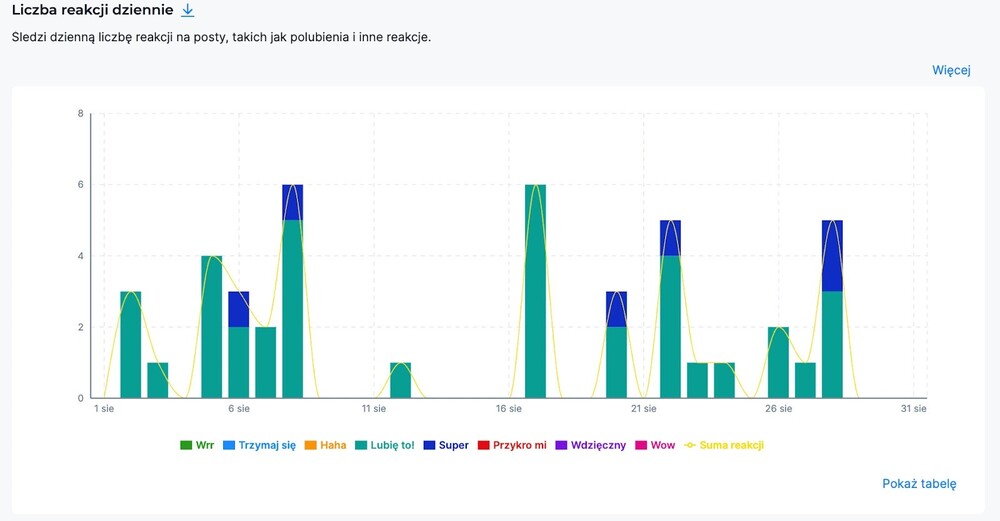This screenshot has height=521, width=1000.
Task: Click the tallest teal bar near 17 sie
Action: tap(535, 292)
